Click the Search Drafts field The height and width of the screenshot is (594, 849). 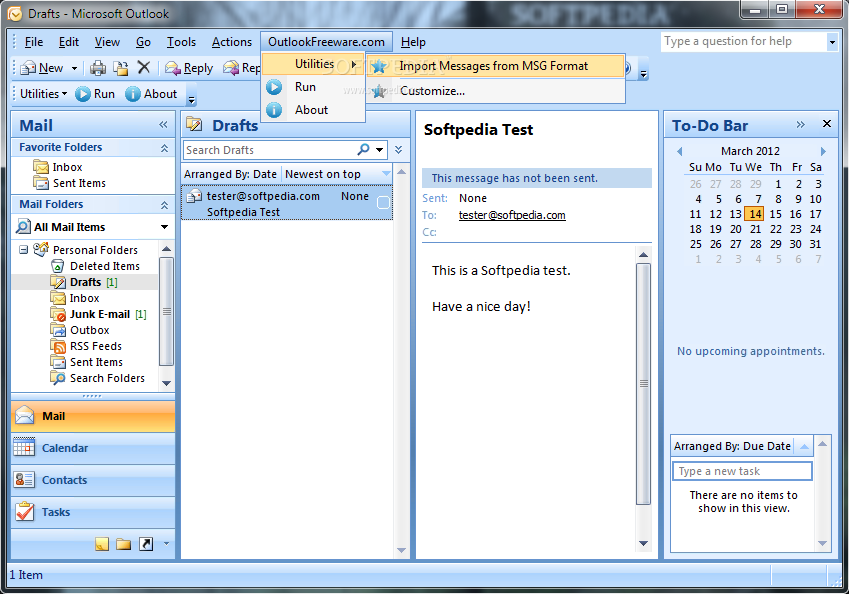(269, 150)
